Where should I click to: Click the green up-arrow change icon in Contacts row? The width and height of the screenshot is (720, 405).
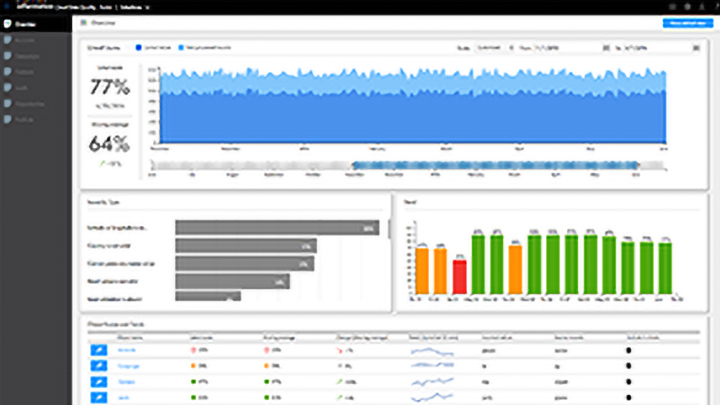coord(339,382)
